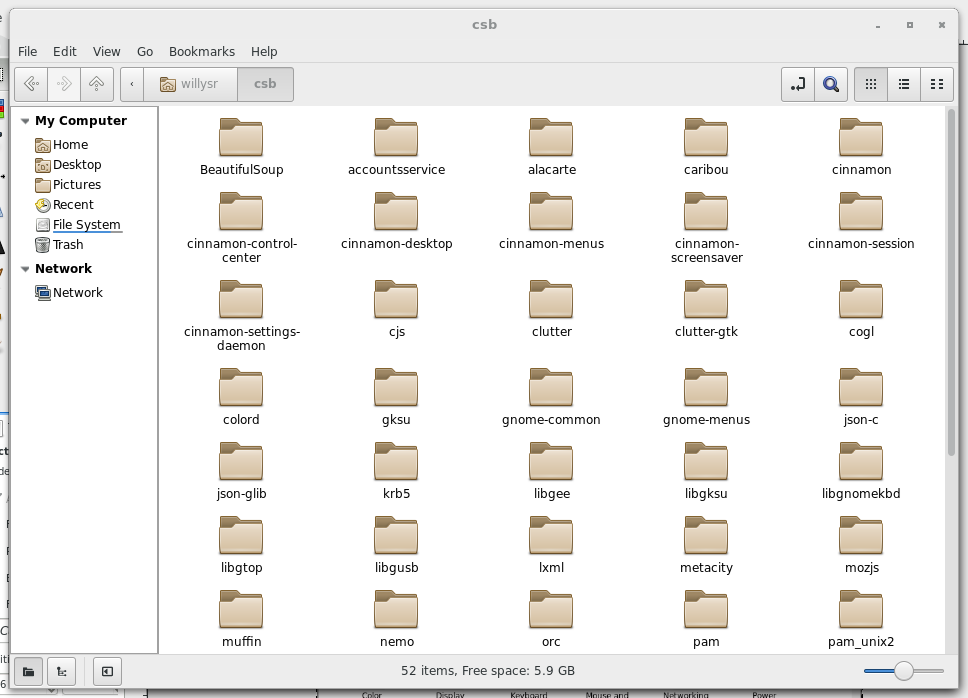Switch to list view

pyautogui.click(x=904, y=84)
